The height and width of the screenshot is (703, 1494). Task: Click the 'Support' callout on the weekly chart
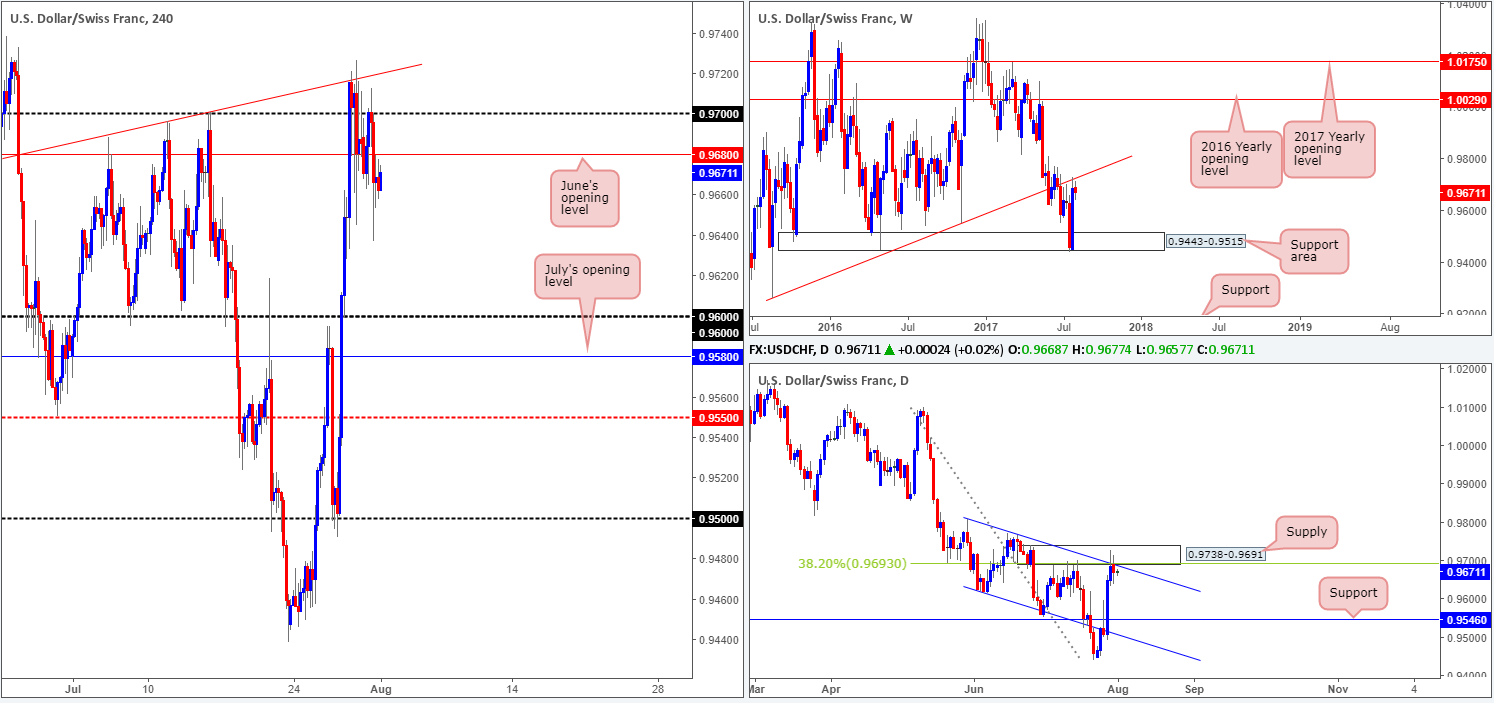click(1245, 290)
